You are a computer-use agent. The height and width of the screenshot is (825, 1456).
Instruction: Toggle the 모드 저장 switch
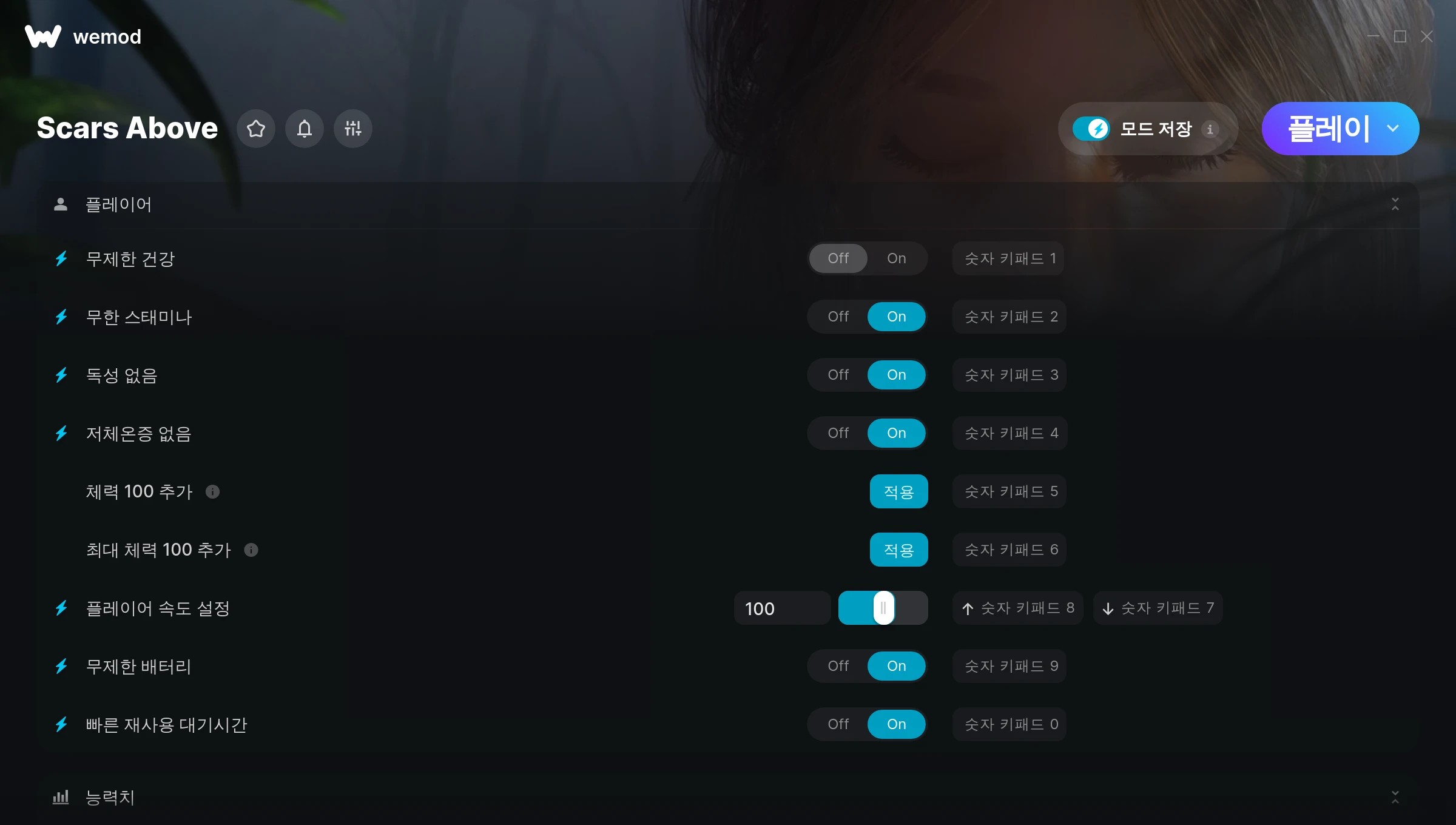[x=1091, y=129]
